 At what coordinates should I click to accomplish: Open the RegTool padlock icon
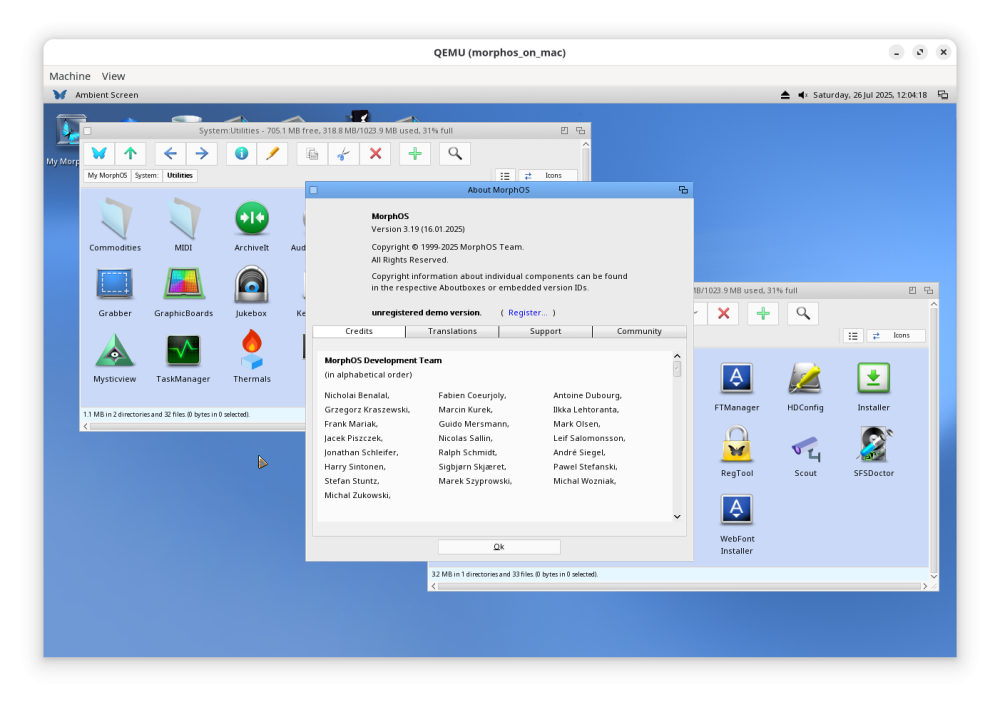coord(737,444)
